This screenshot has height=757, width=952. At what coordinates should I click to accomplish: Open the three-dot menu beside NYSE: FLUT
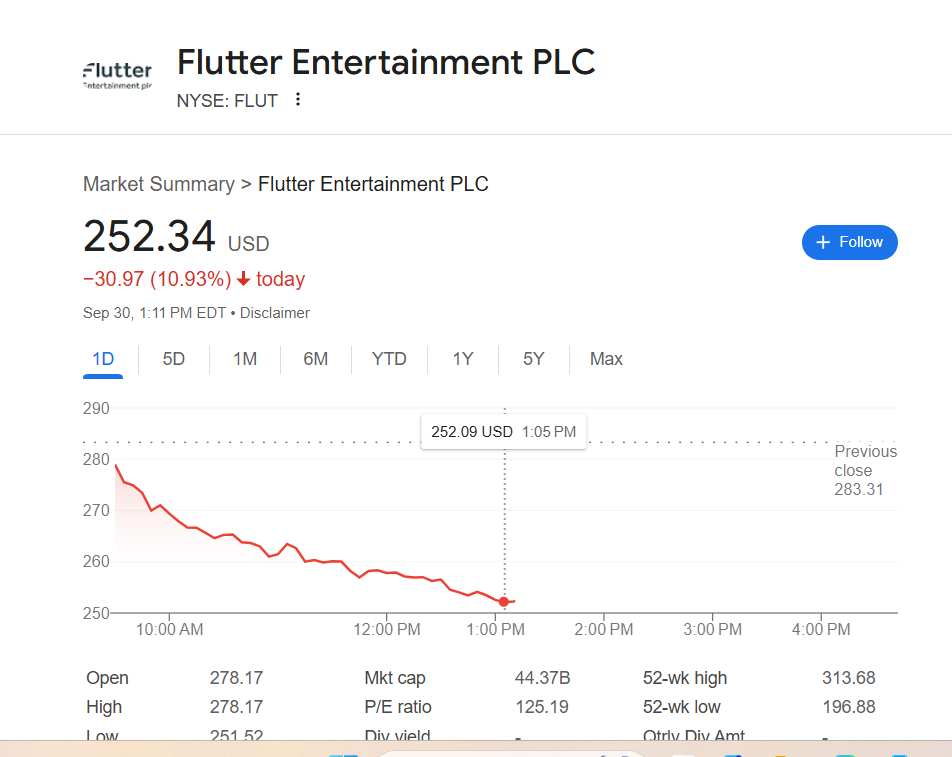click(297, 100)
